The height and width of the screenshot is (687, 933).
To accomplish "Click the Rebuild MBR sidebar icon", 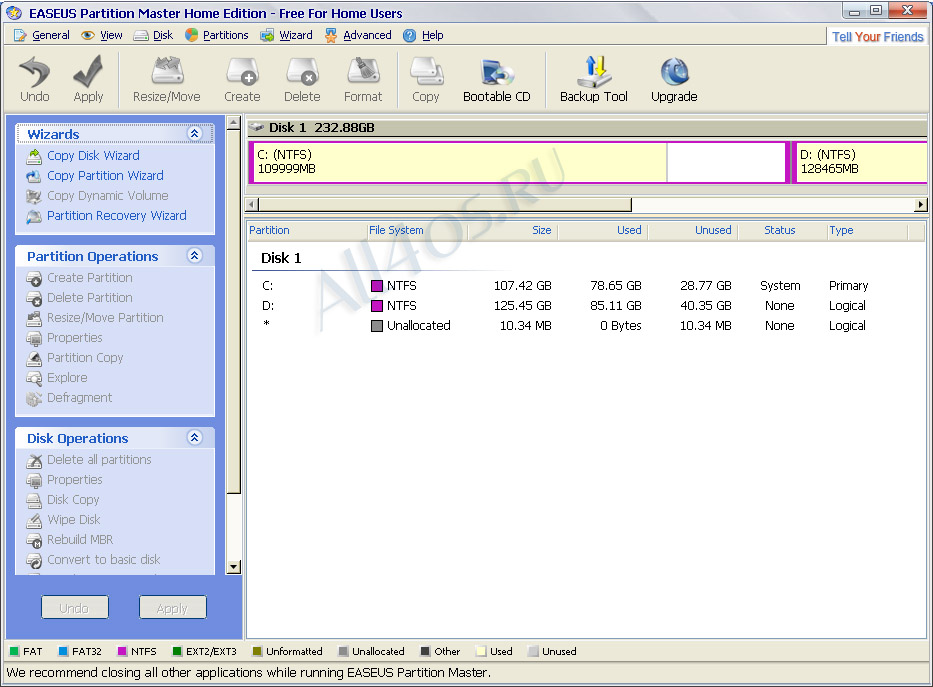I will coord(34,540).
